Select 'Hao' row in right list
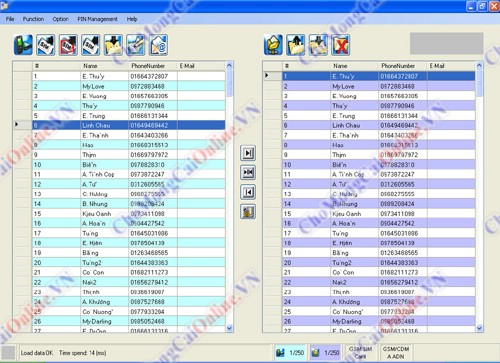Viewport: 500px width, 363px height. pos(379,145)
